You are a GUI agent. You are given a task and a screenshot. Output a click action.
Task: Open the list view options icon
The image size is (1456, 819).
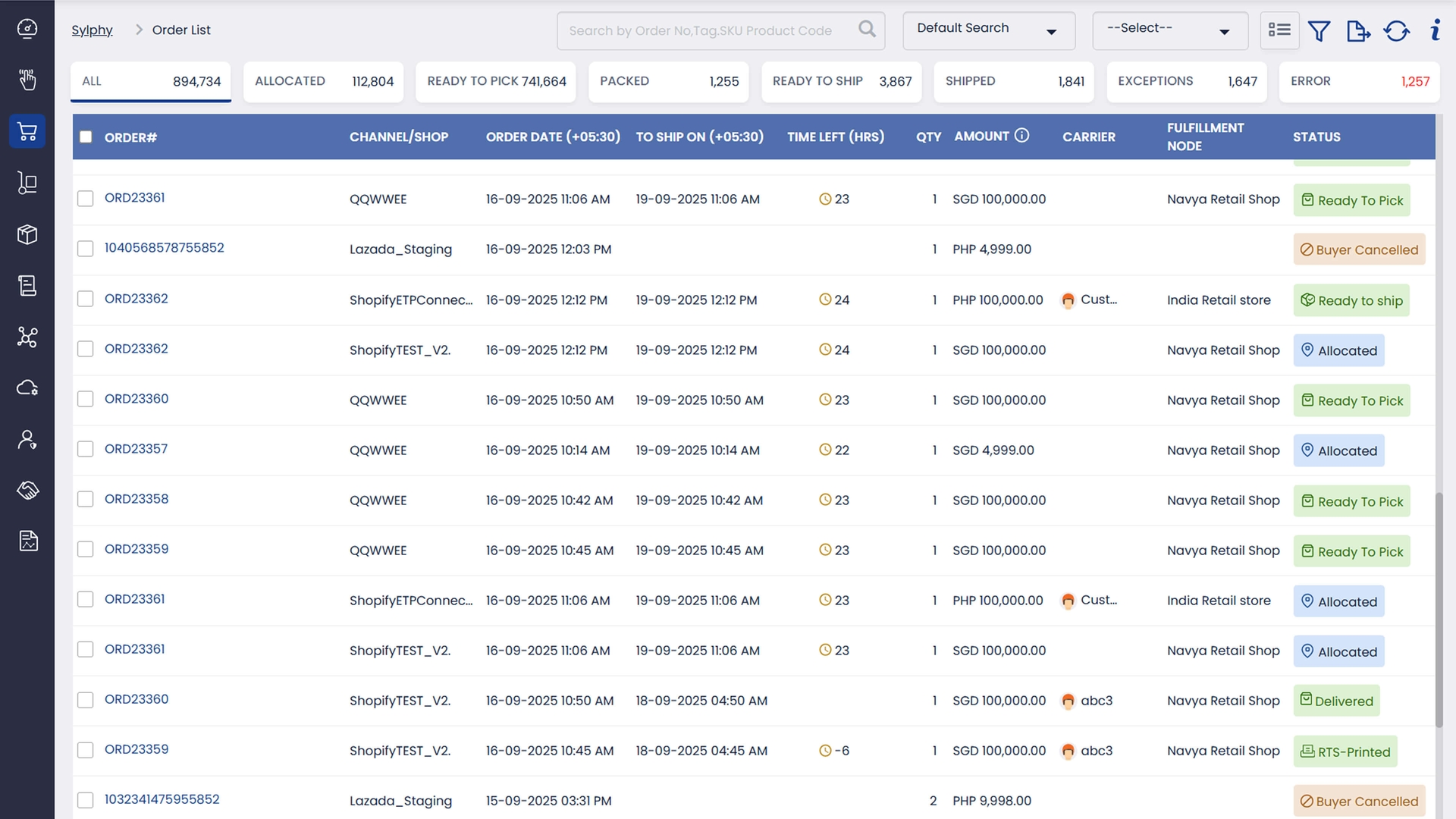[1279, 30]
